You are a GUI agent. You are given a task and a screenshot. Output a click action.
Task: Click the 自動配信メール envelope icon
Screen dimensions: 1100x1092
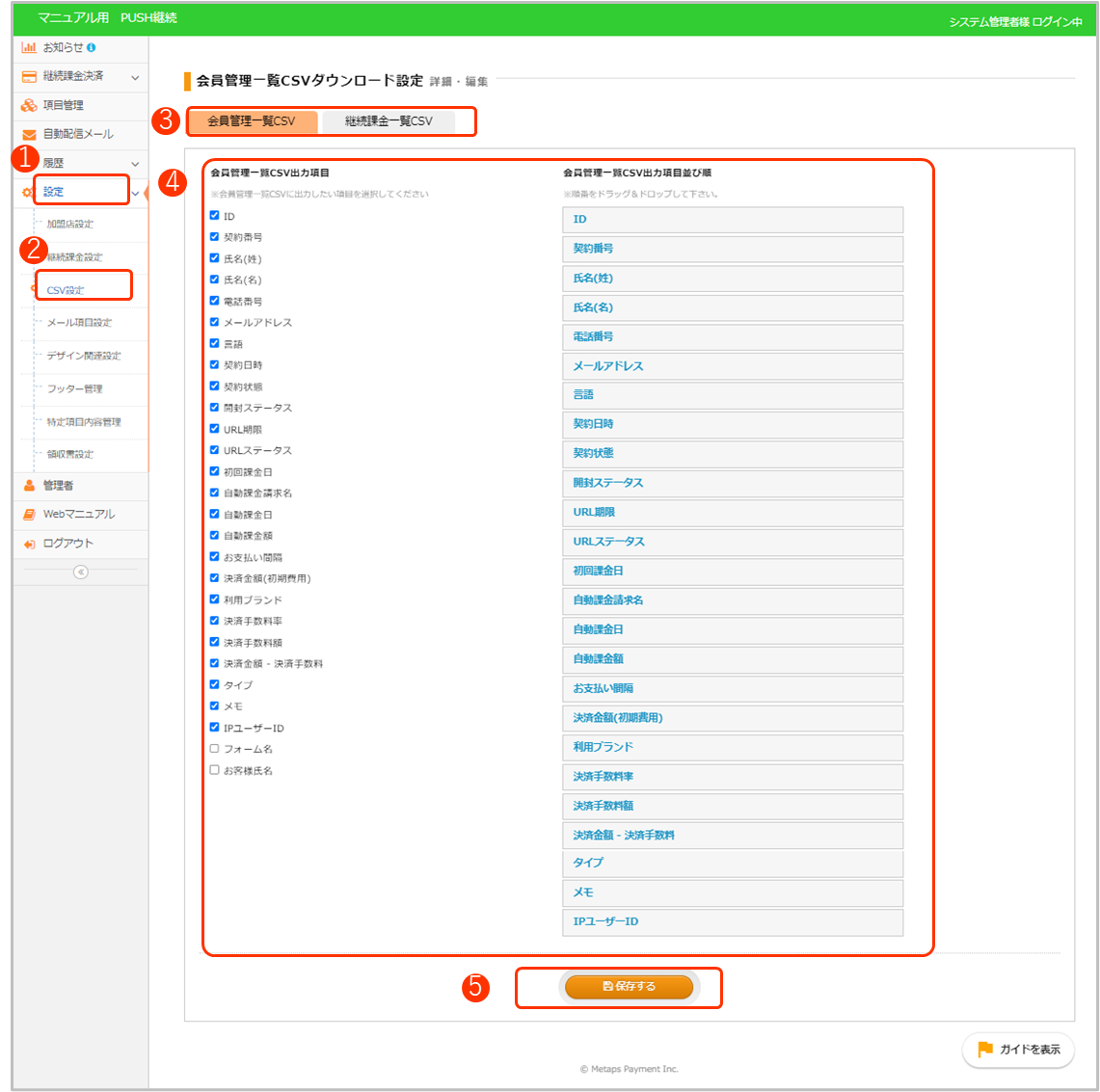pos(29,135)
